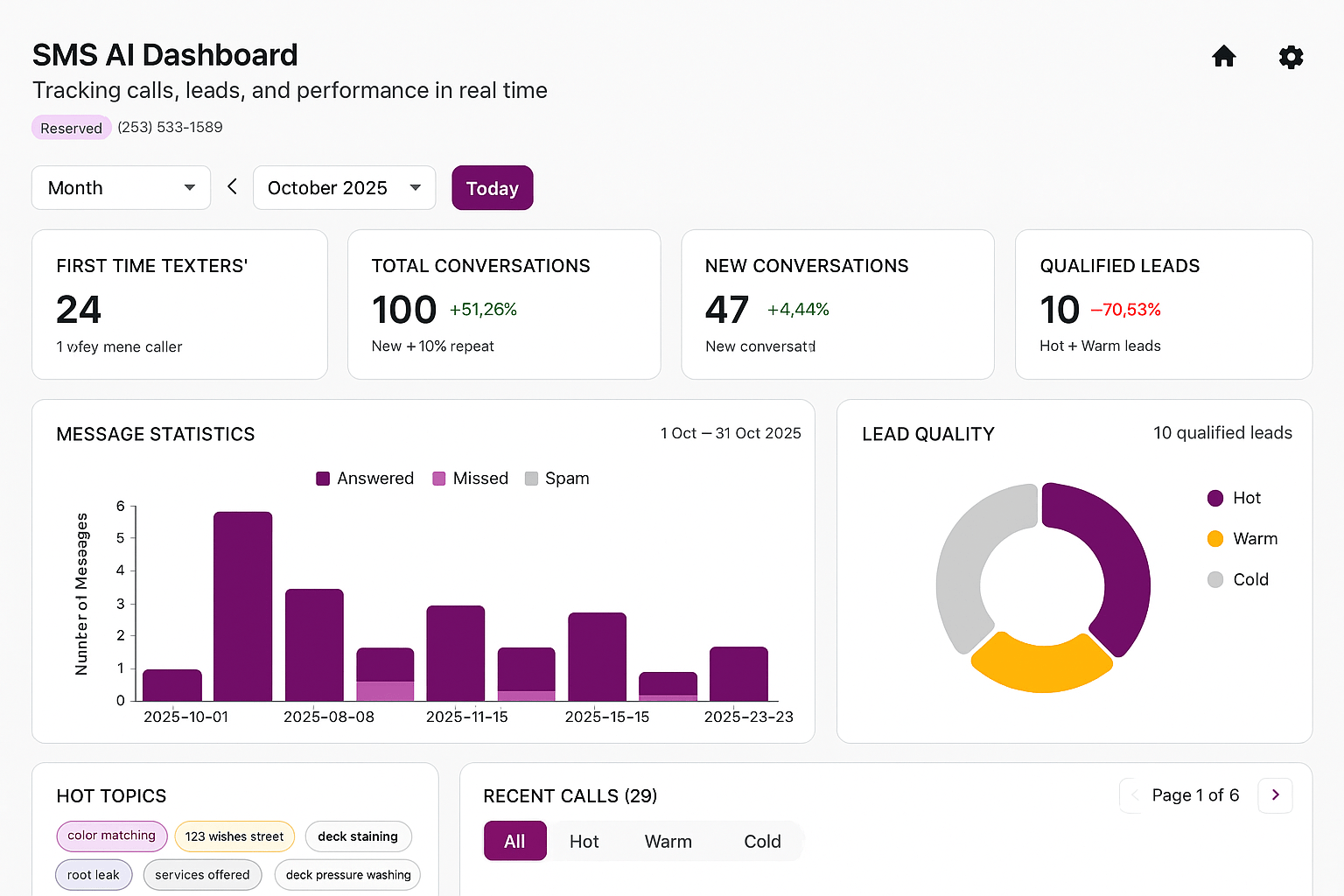Go to previous month with left chevron
The image size is (1344, 896).
232,186
